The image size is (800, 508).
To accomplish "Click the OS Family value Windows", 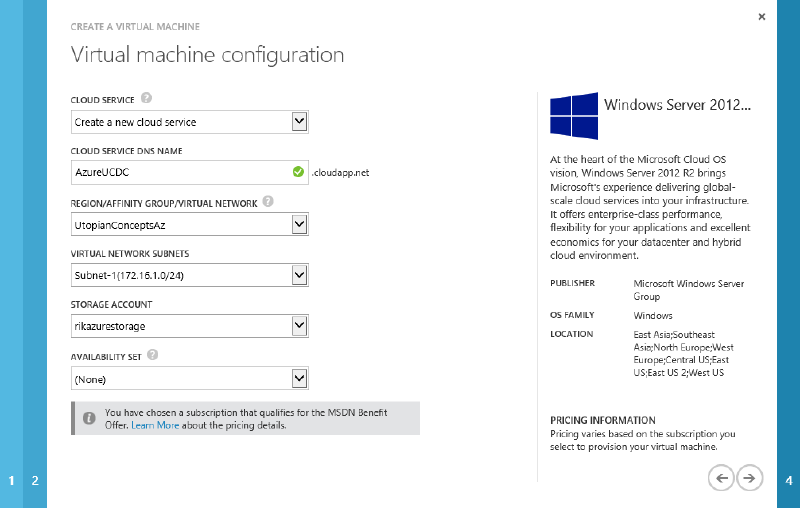I will point(653,316).
